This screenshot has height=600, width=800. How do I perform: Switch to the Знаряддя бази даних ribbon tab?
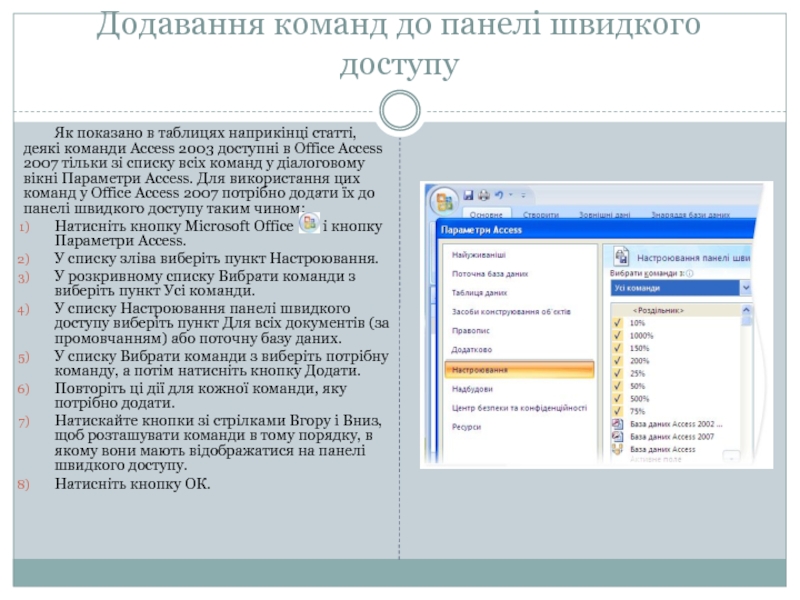(690, 215)
